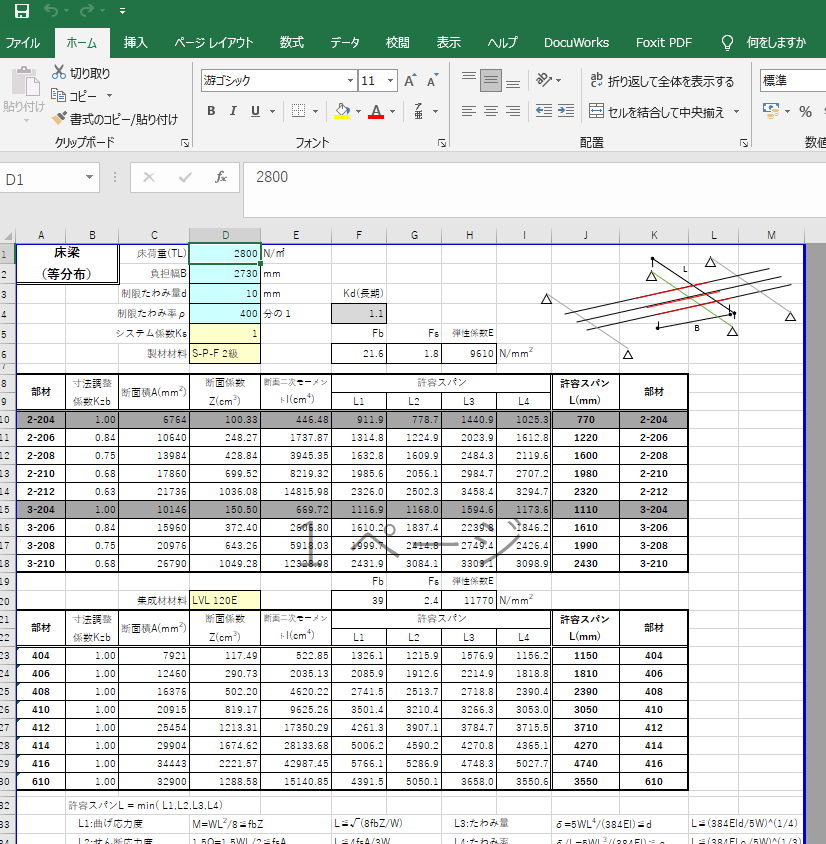This screenshot has width=826, height=844.
Task: Click merge and center (セルを結合して中央揃え)
Action: point(658,111)
